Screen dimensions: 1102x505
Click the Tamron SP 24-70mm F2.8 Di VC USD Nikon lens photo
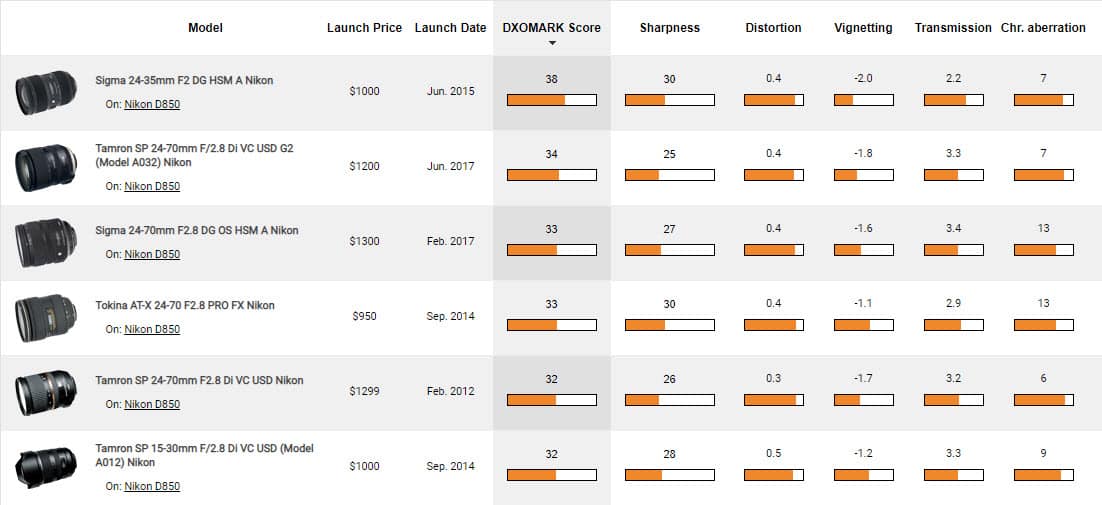(x=45, y=392)
